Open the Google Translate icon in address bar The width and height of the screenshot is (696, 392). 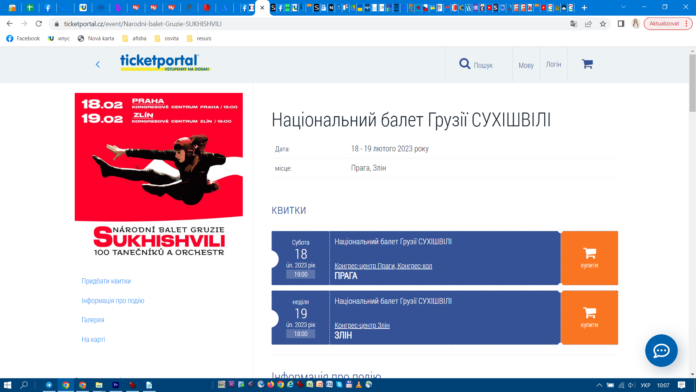(x=573, y=24)
